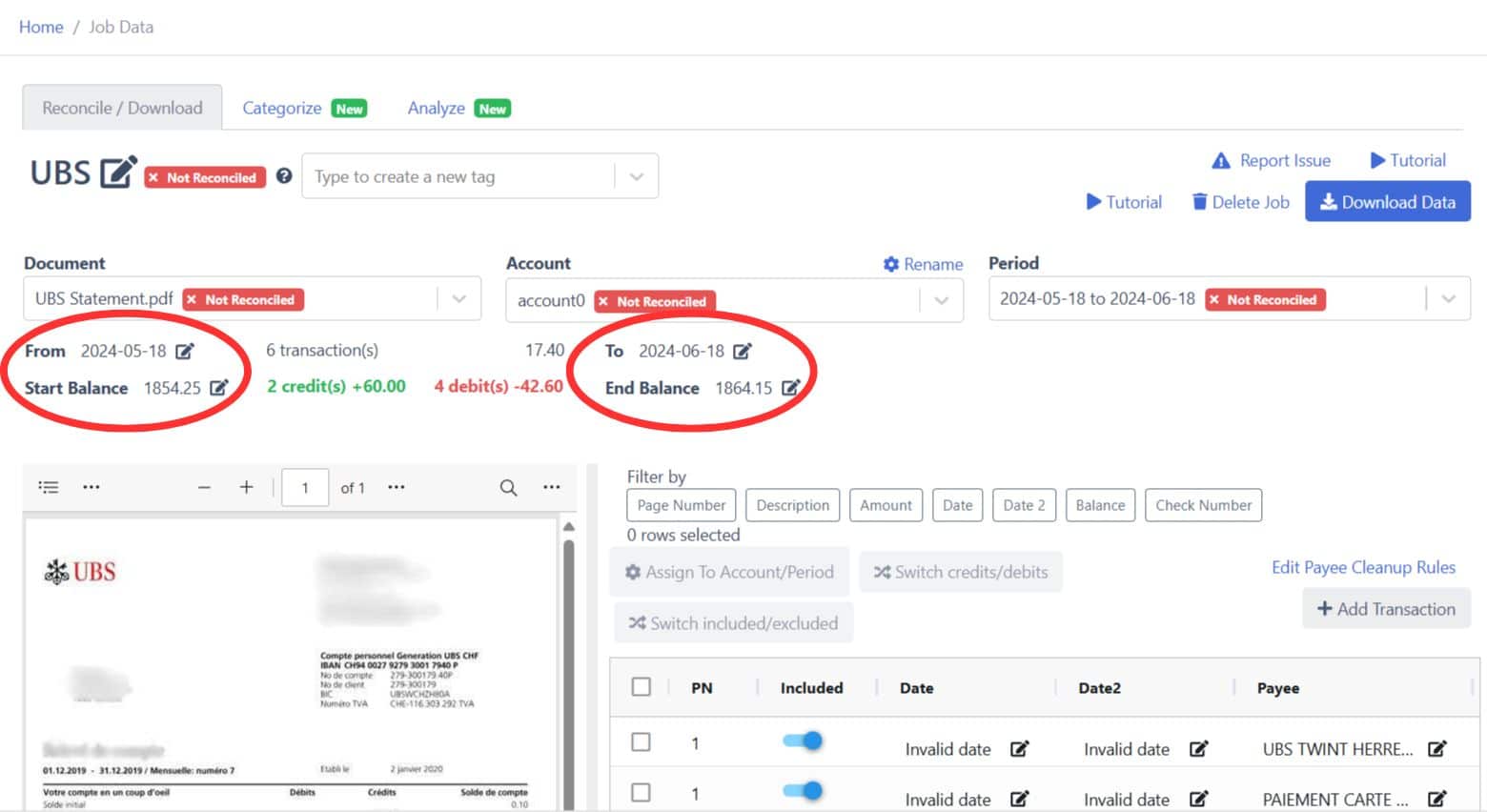
Task: Click the Download Data button
Action: (1388, 201)
